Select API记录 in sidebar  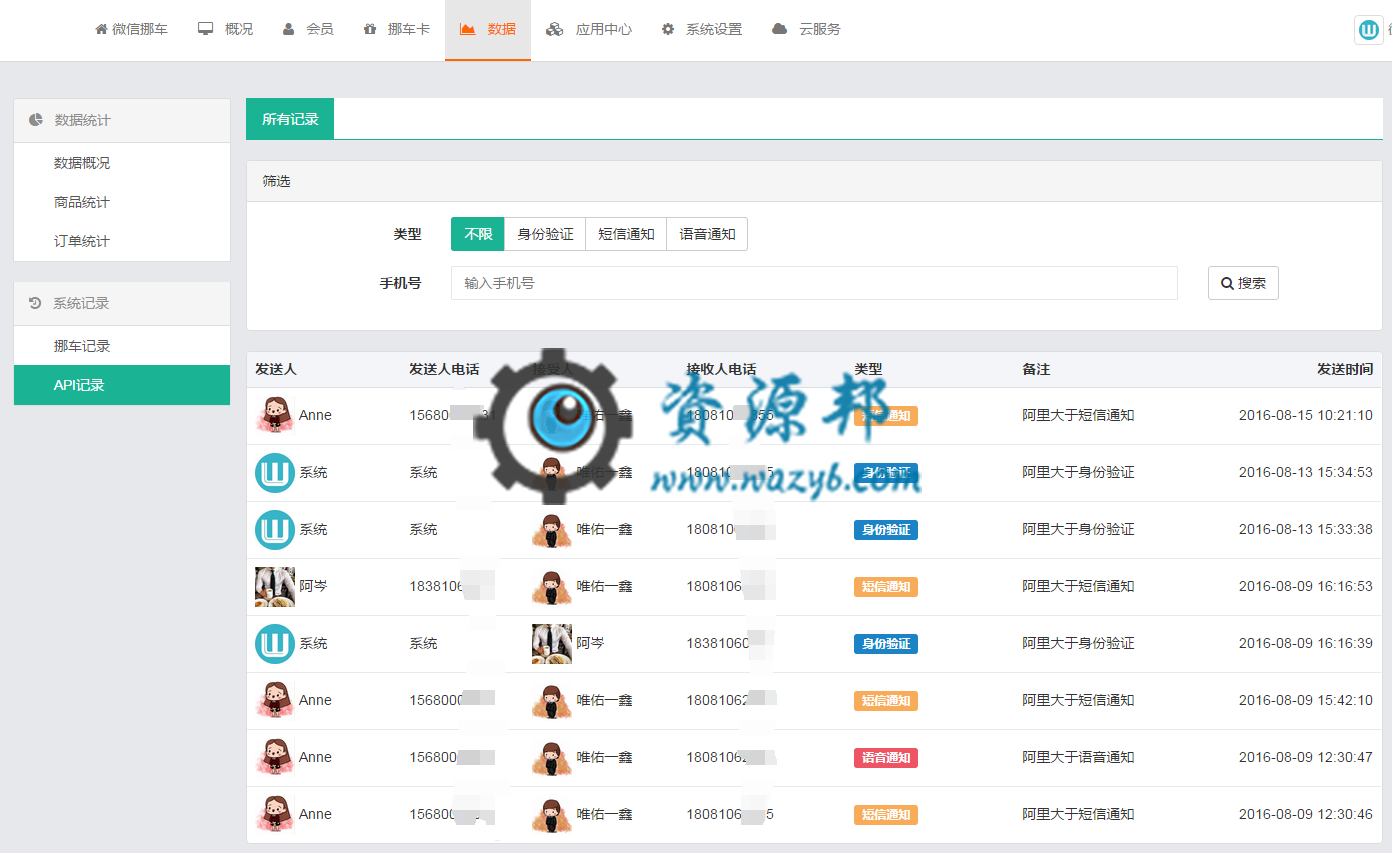pyautogui.click(x=122, y=385)
